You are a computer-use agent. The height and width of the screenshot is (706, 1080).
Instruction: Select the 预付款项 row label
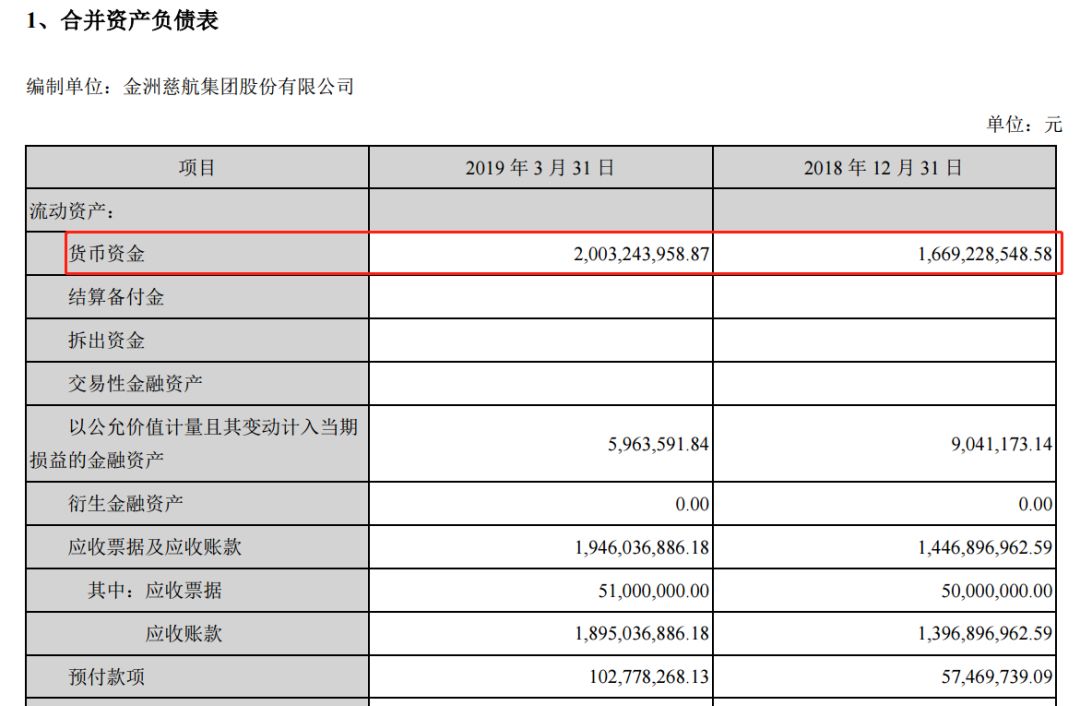[x=106, y=678]
